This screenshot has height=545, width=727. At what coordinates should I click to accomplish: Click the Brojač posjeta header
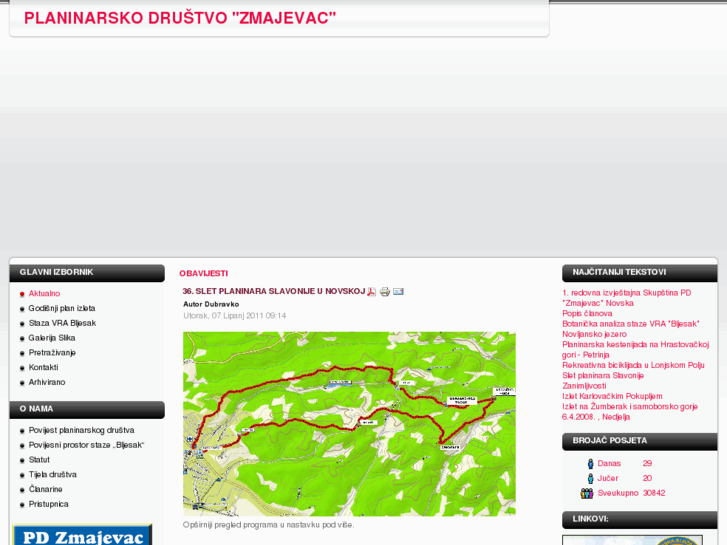tap(639, 442)
